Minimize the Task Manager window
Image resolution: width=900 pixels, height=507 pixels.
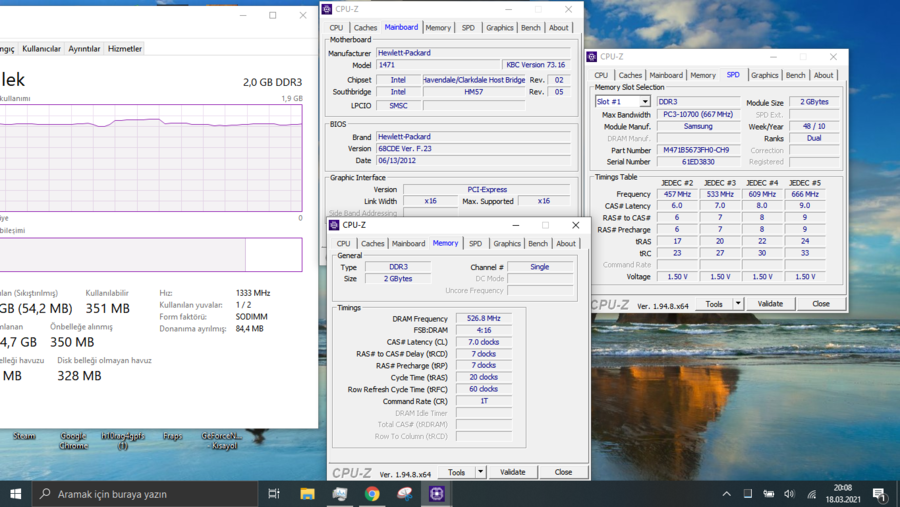(x=243, y=16)
